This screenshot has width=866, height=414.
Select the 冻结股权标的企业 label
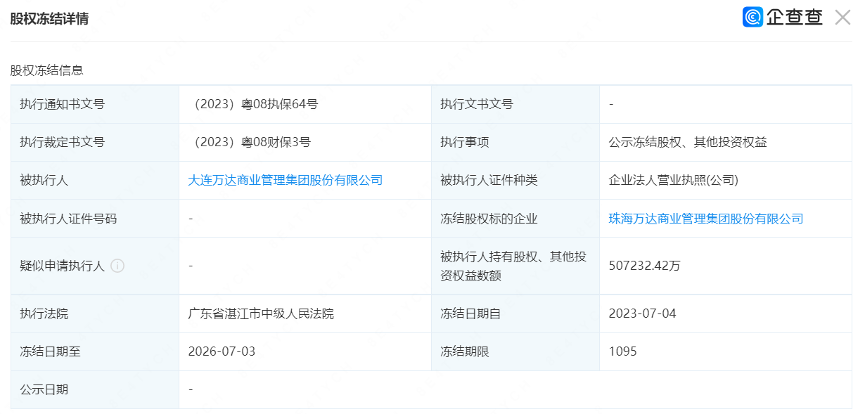(x=489, y=219)
